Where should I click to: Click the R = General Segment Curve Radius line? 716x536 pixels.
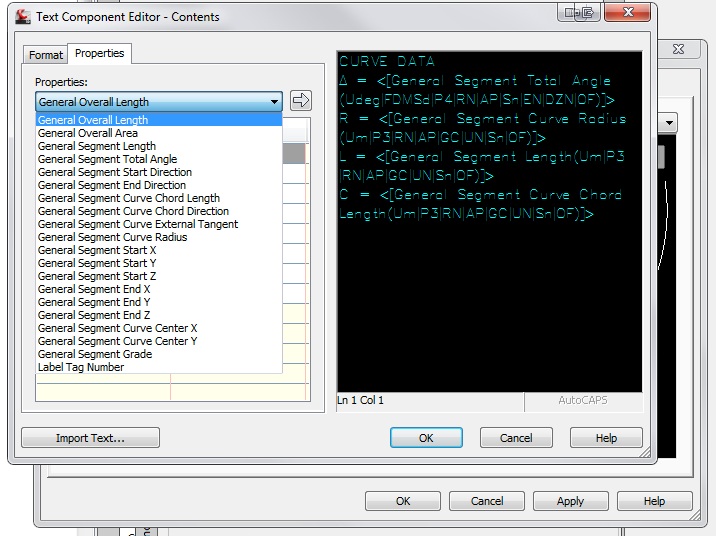point(483,128)
